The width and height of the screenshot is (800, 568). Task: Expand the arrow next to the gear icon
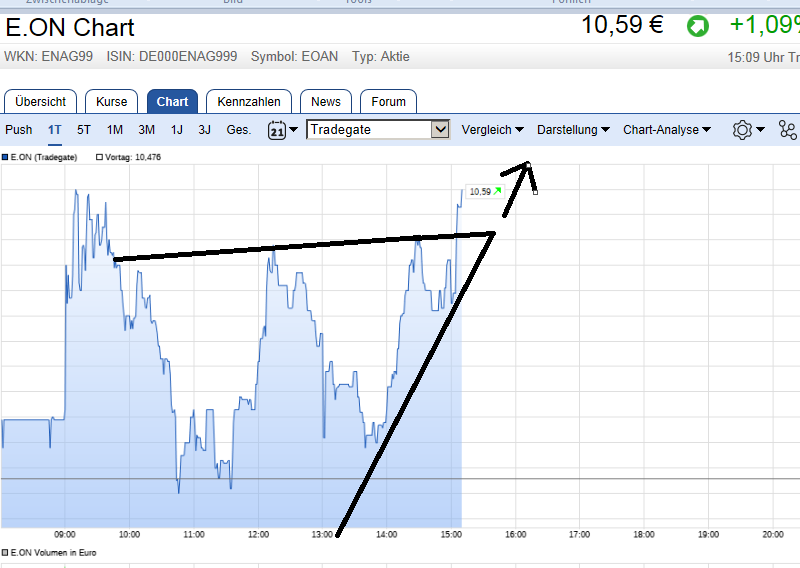coord(760,130)
